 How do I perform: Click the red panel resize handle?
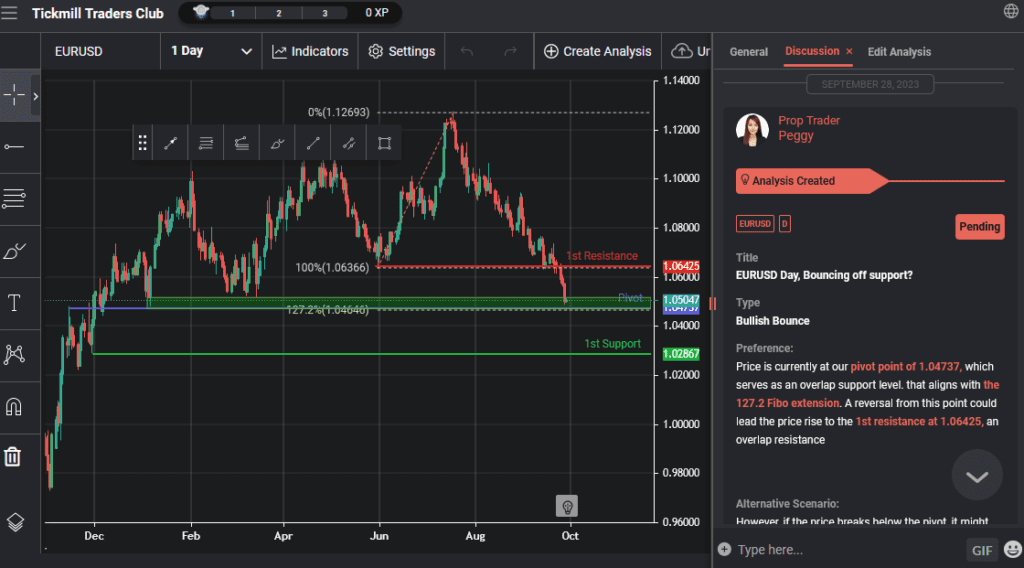[712, 304]
